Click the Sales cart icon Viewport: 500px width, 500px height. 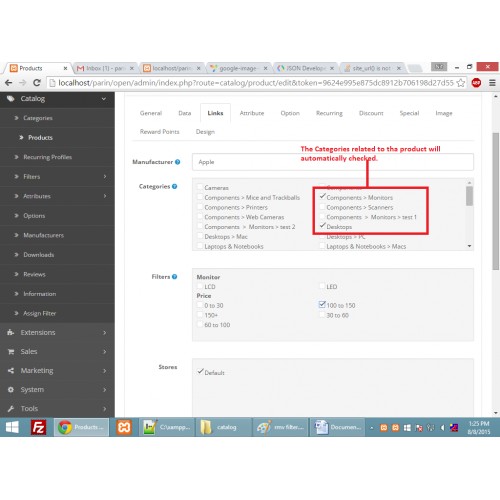pyautogui.click(x=11, y=352)
